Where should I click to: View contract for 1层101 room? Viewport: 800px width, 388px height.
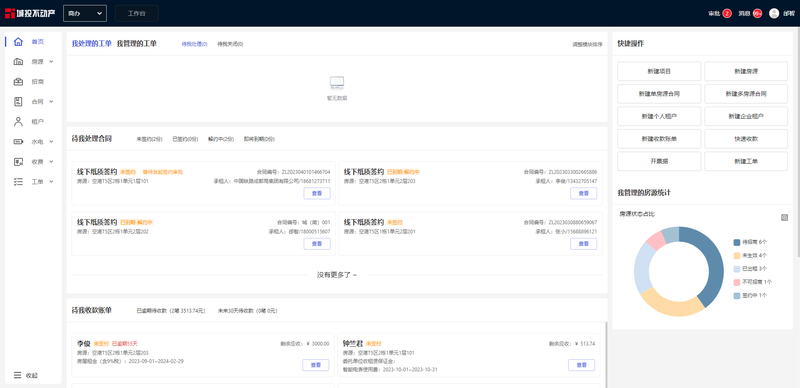coord(317,193)
